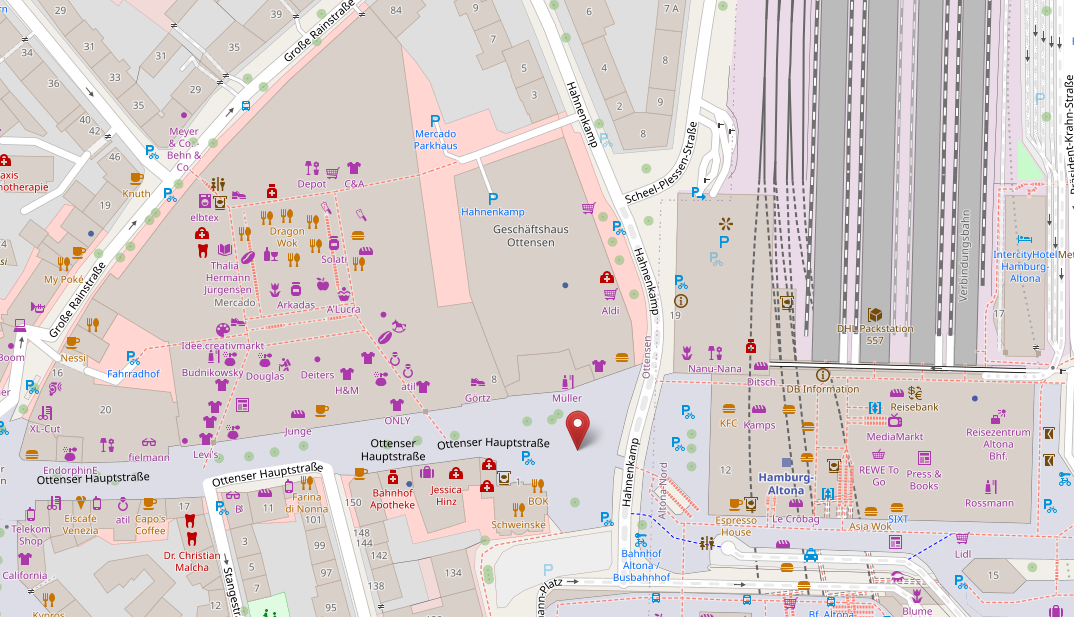Viewport: 1074px width, 617px height.
Task: Select the Press & Books newsstand icon
Action: click(924, 457)
